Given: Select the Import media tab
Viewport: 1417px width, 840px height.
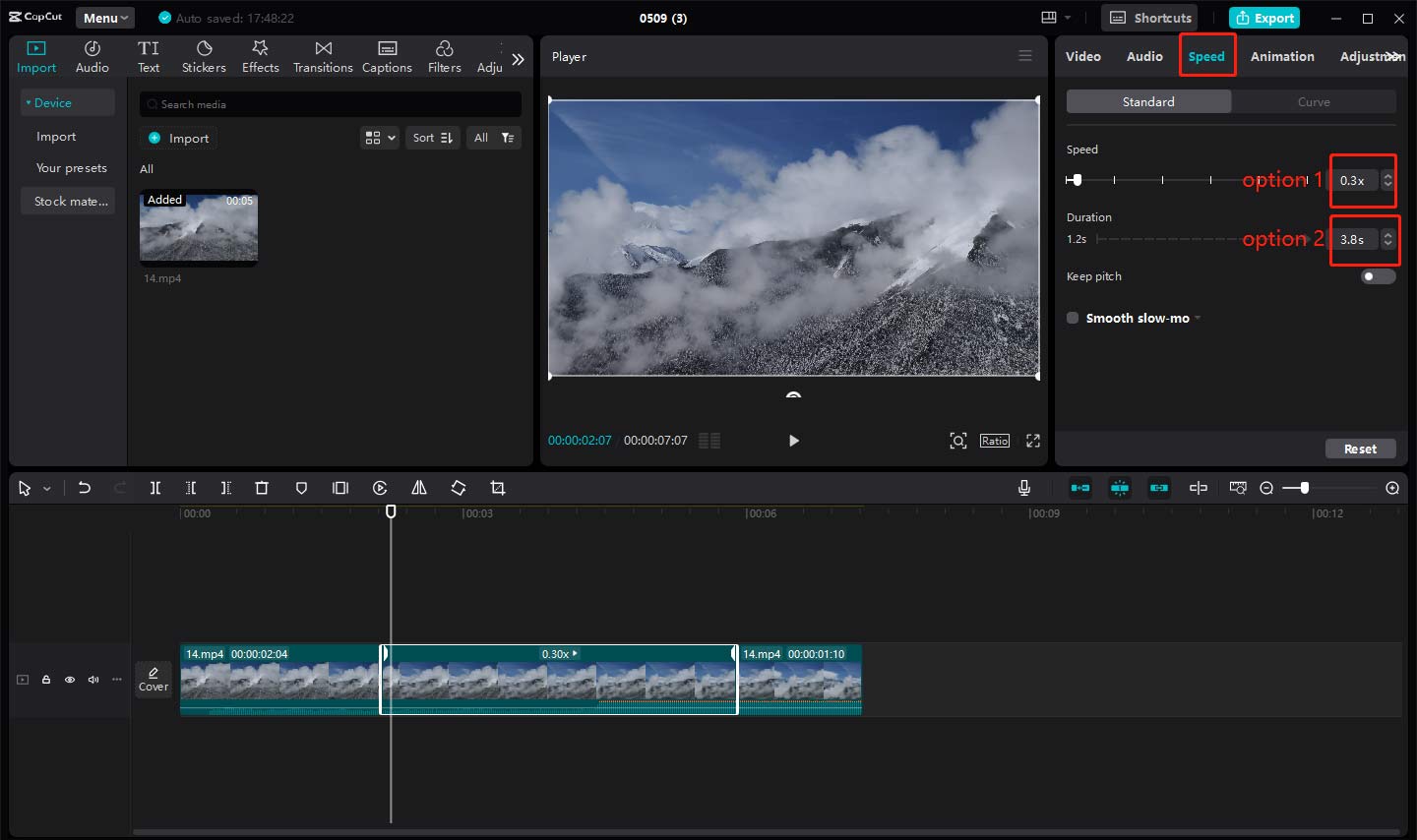Looking at the screenshot, I should 36,57.
